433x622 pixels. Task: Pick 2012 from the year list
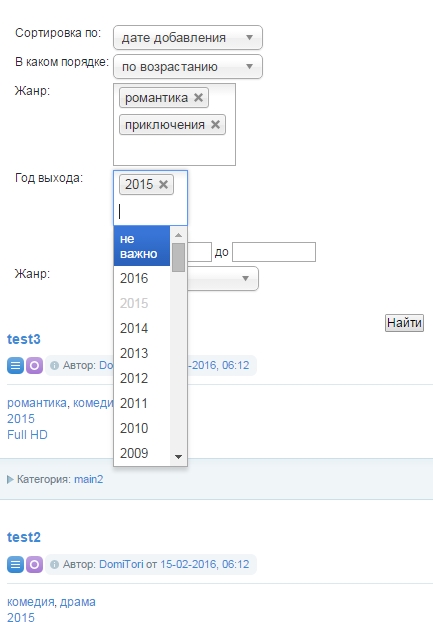[142, 378]
